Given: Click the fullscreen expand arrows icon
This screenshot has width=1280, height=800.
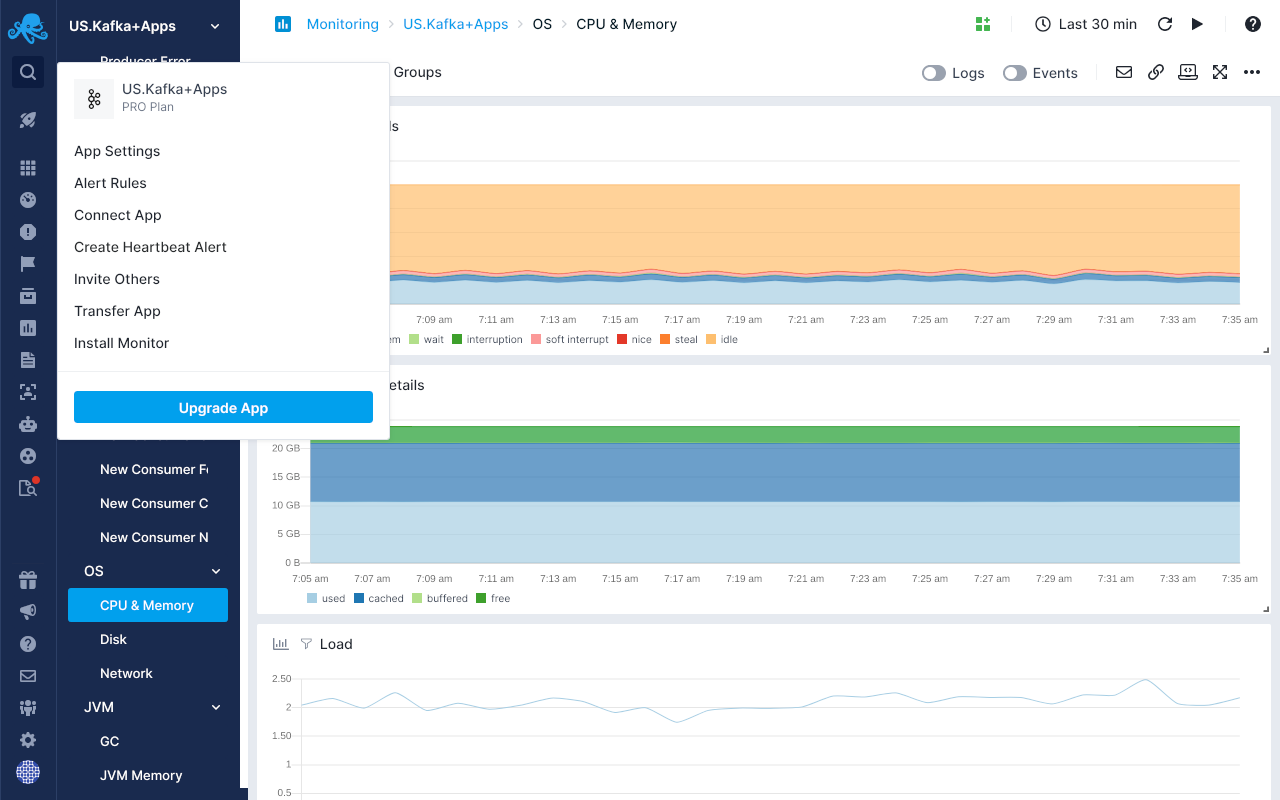Looking at the screenshot, I should pyautogui.click(x=1220, y=72).
